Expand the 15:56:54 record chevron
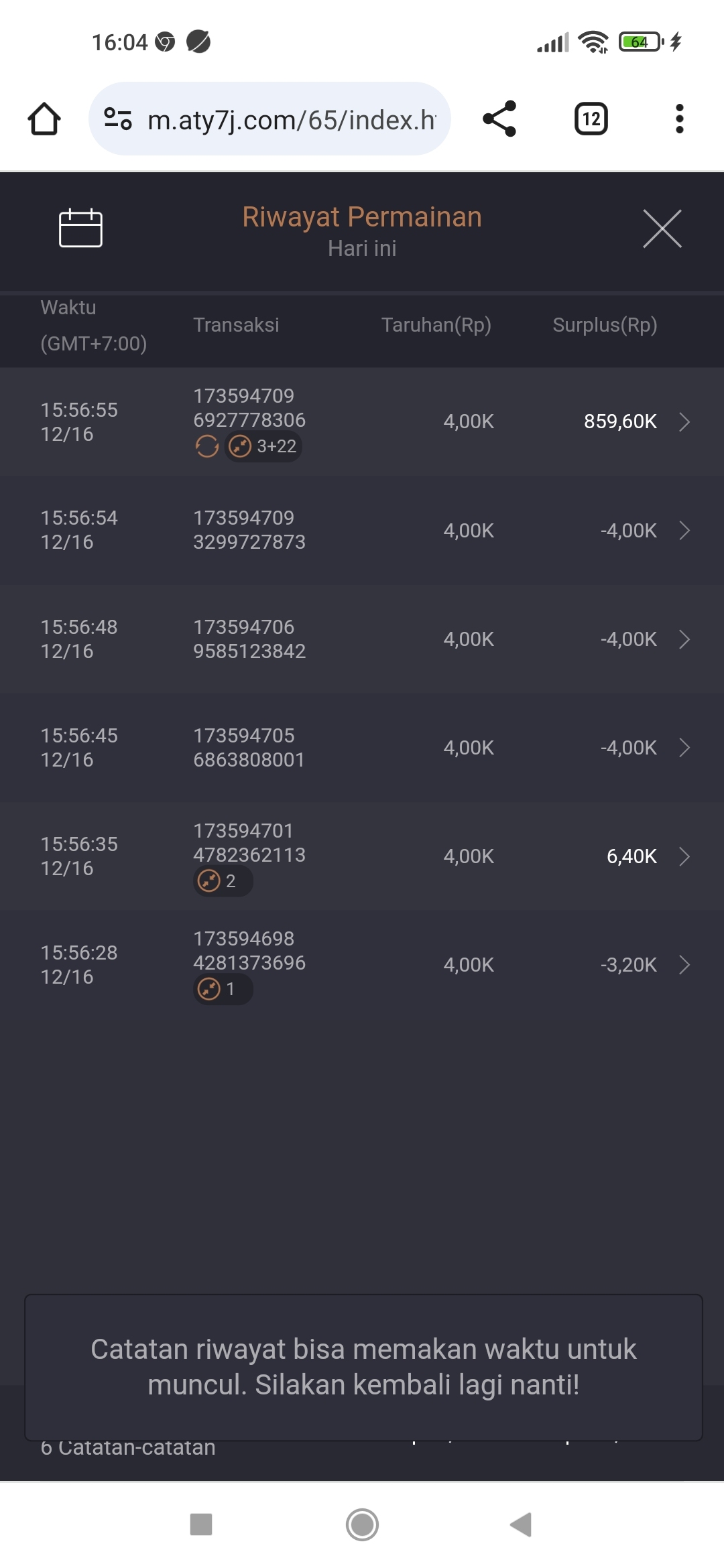Viewport: 724px width, 1568px height. (684, 531)
